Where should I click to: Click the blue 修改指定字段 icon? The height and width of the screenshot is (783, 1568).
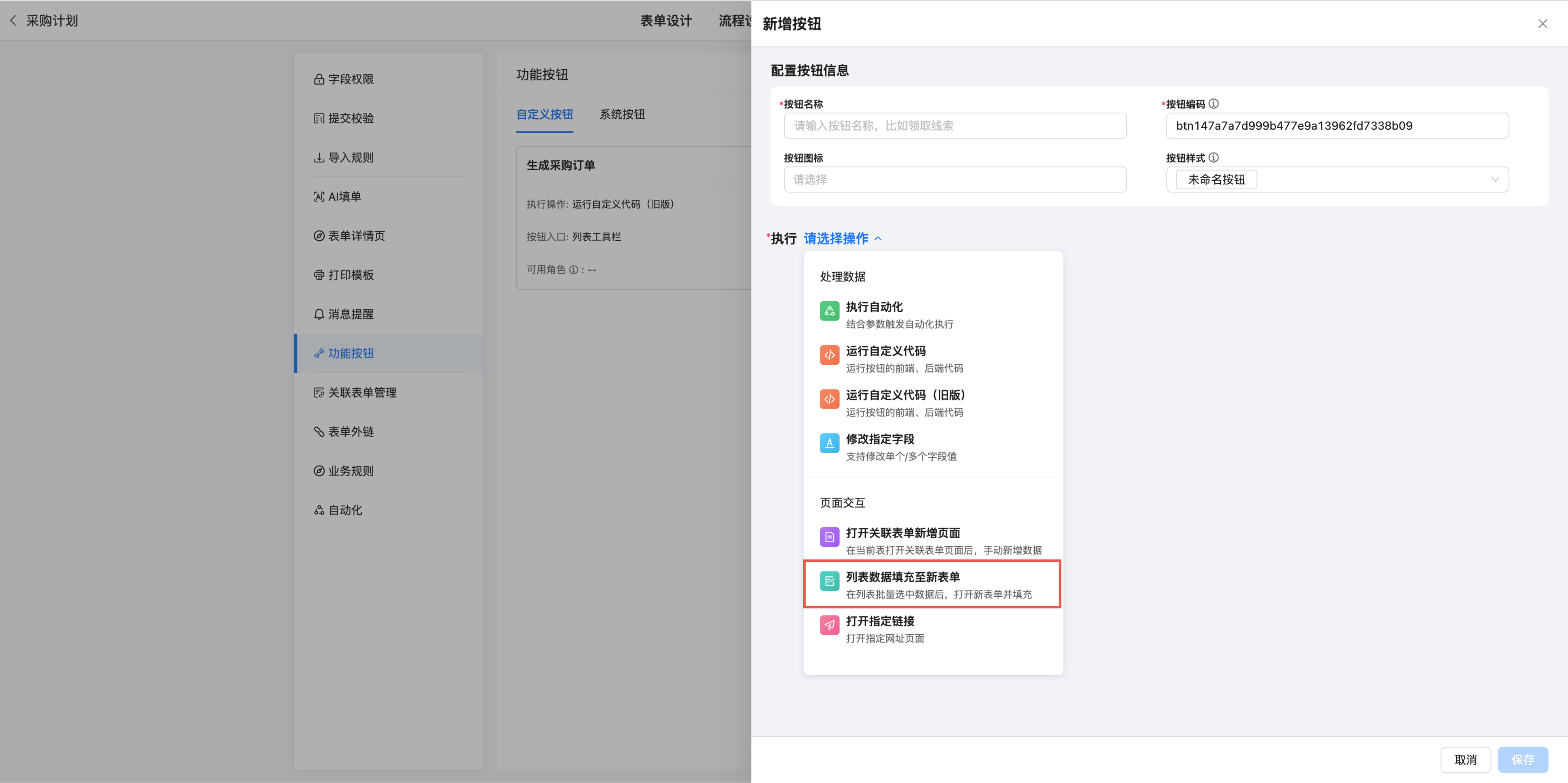[x=829, y=443]
